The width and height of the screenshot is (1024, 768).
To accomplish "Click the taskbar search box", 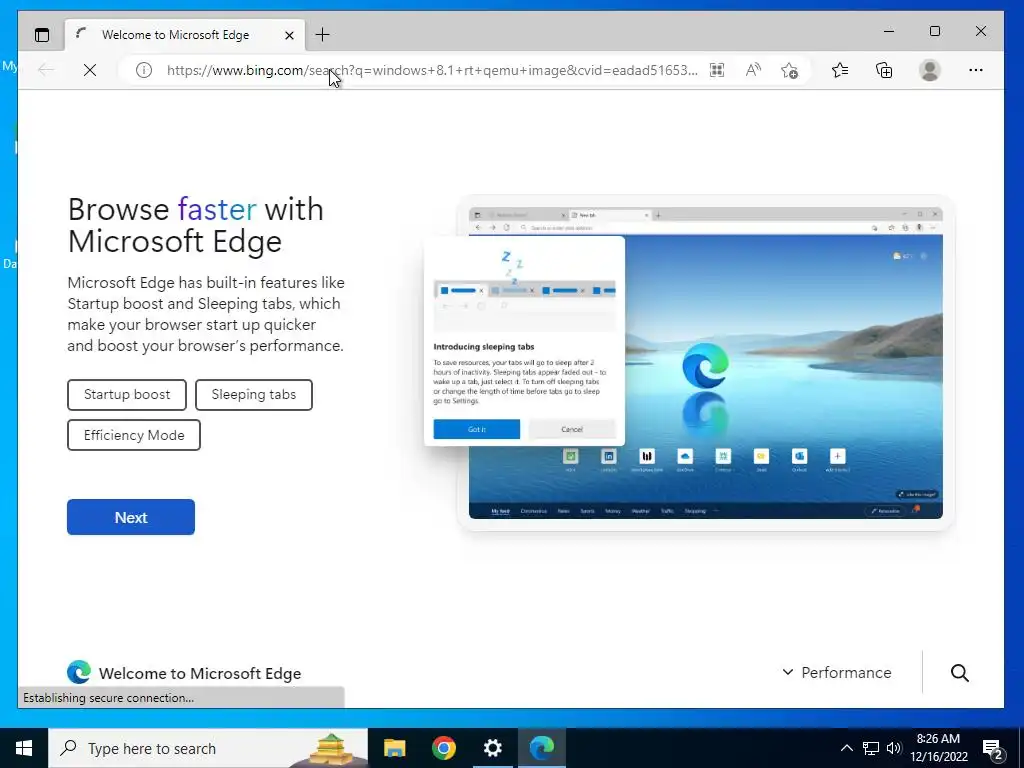I will pos(208,748).
